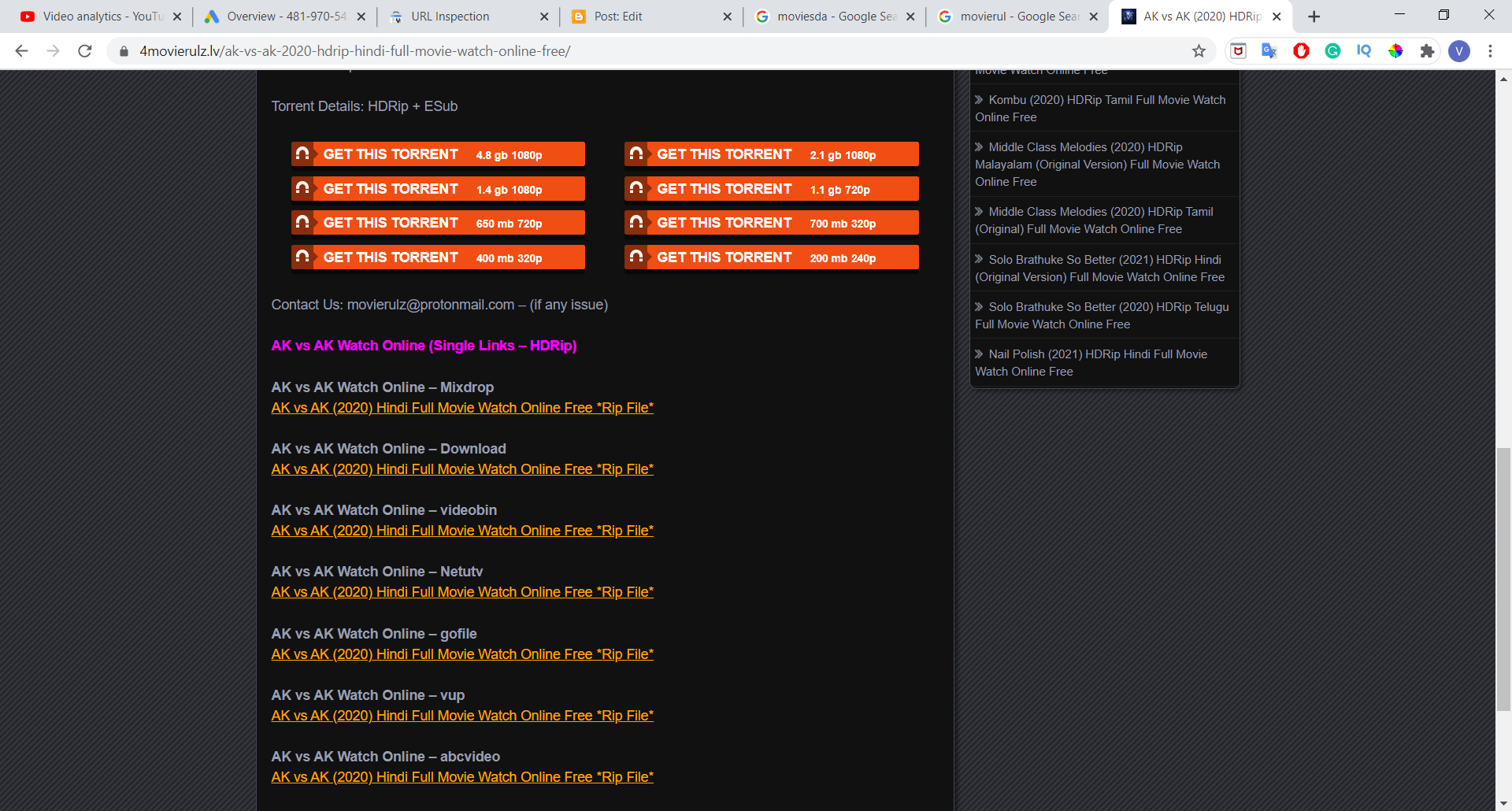Switch to the movierul Google Search tab
Image resolution: width=1512 pixels, height=811 pixels.
tap(1018, 17)
